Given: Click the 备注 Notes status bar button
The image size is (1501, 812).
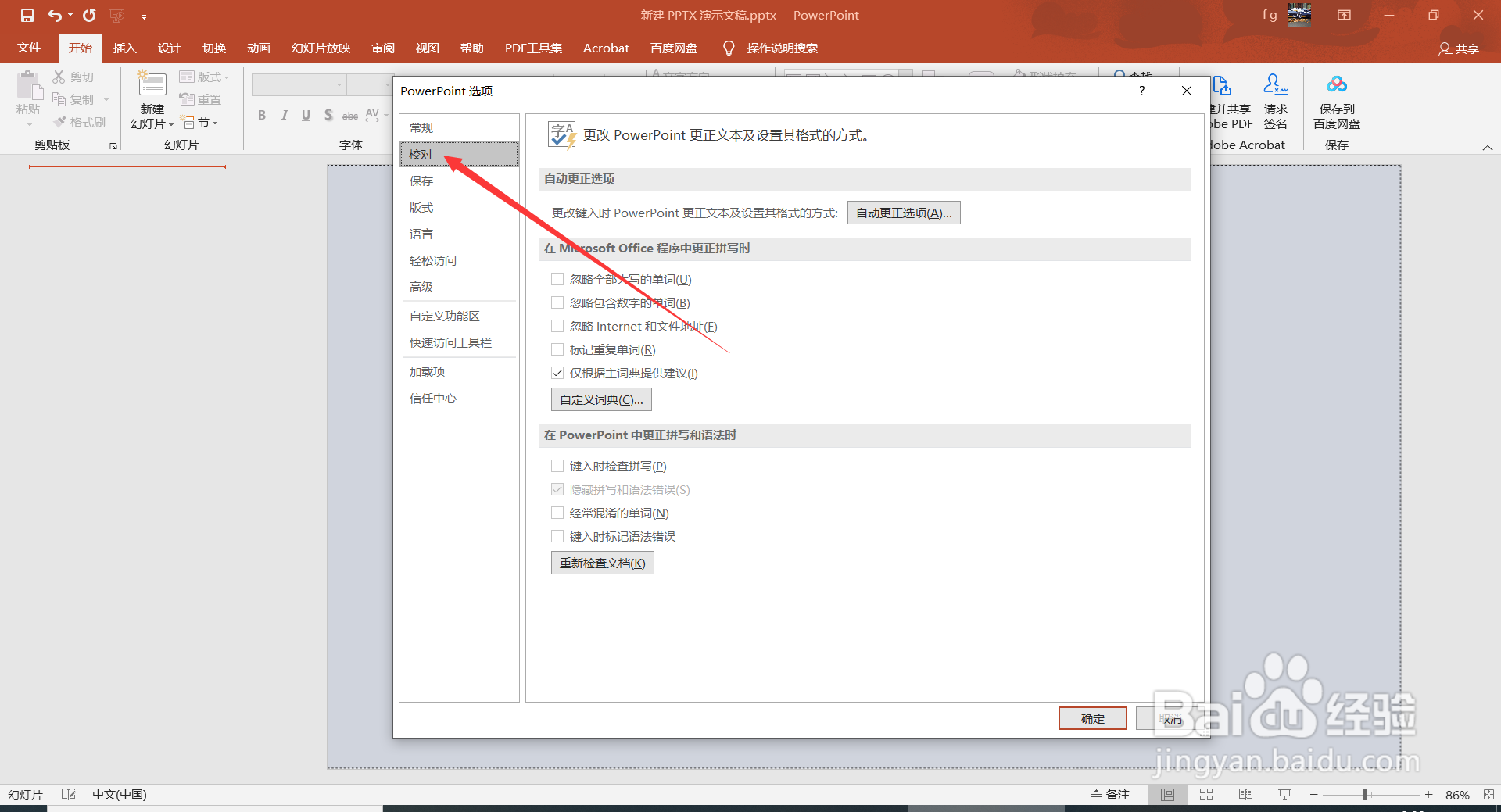Looking at the screenshot, I should (1110, 794).
